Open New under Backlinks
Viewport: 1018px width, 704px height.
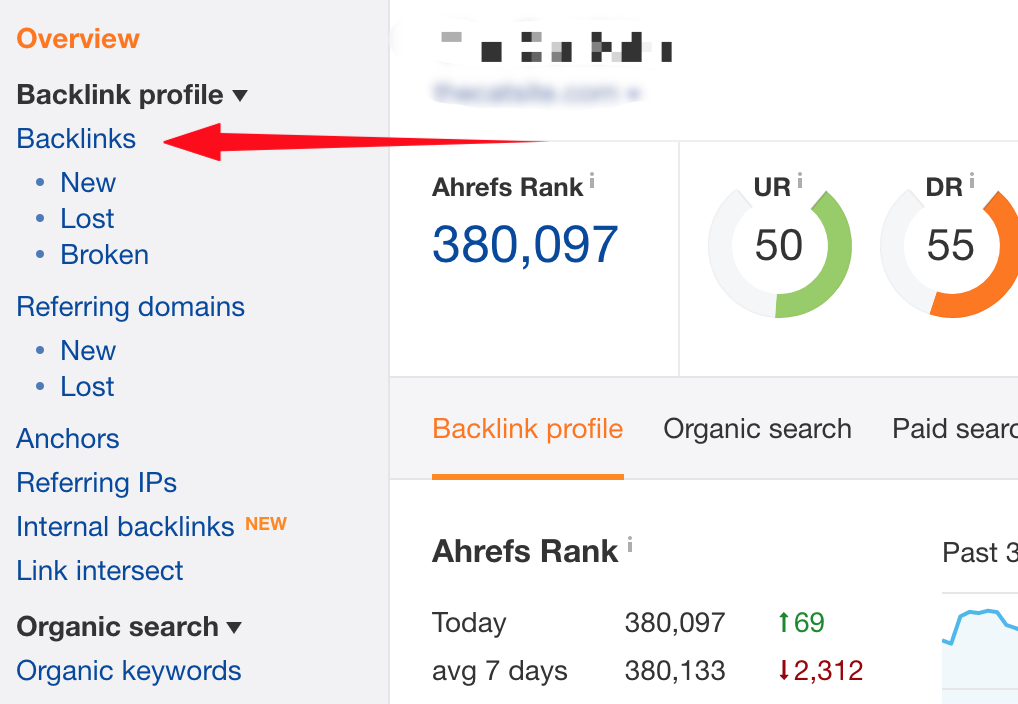tap(88, 182)
